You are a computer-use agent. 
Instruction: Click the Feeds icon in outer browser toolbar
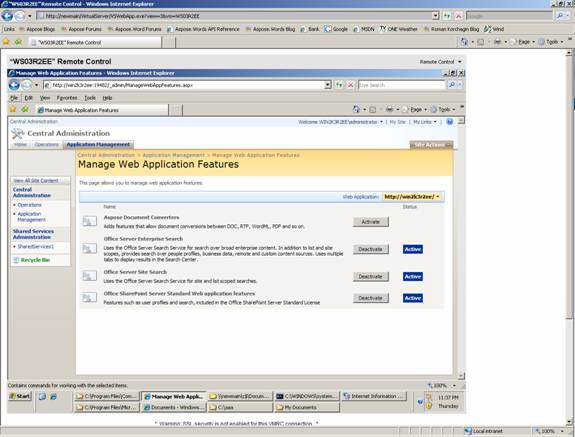click(480, 42)
